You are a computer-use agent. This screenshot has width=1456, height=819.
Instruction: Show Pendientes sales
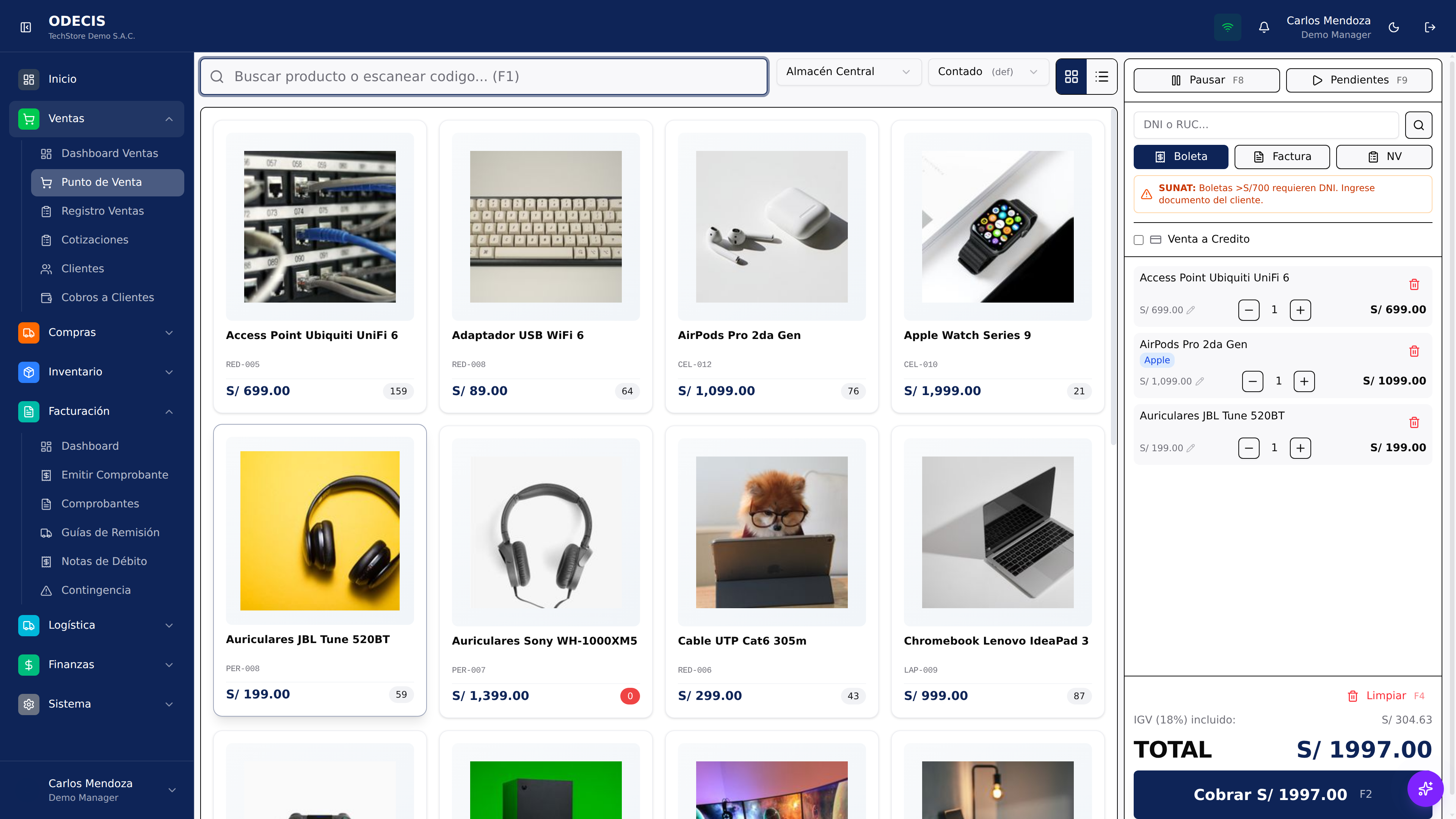point(1359,80)
